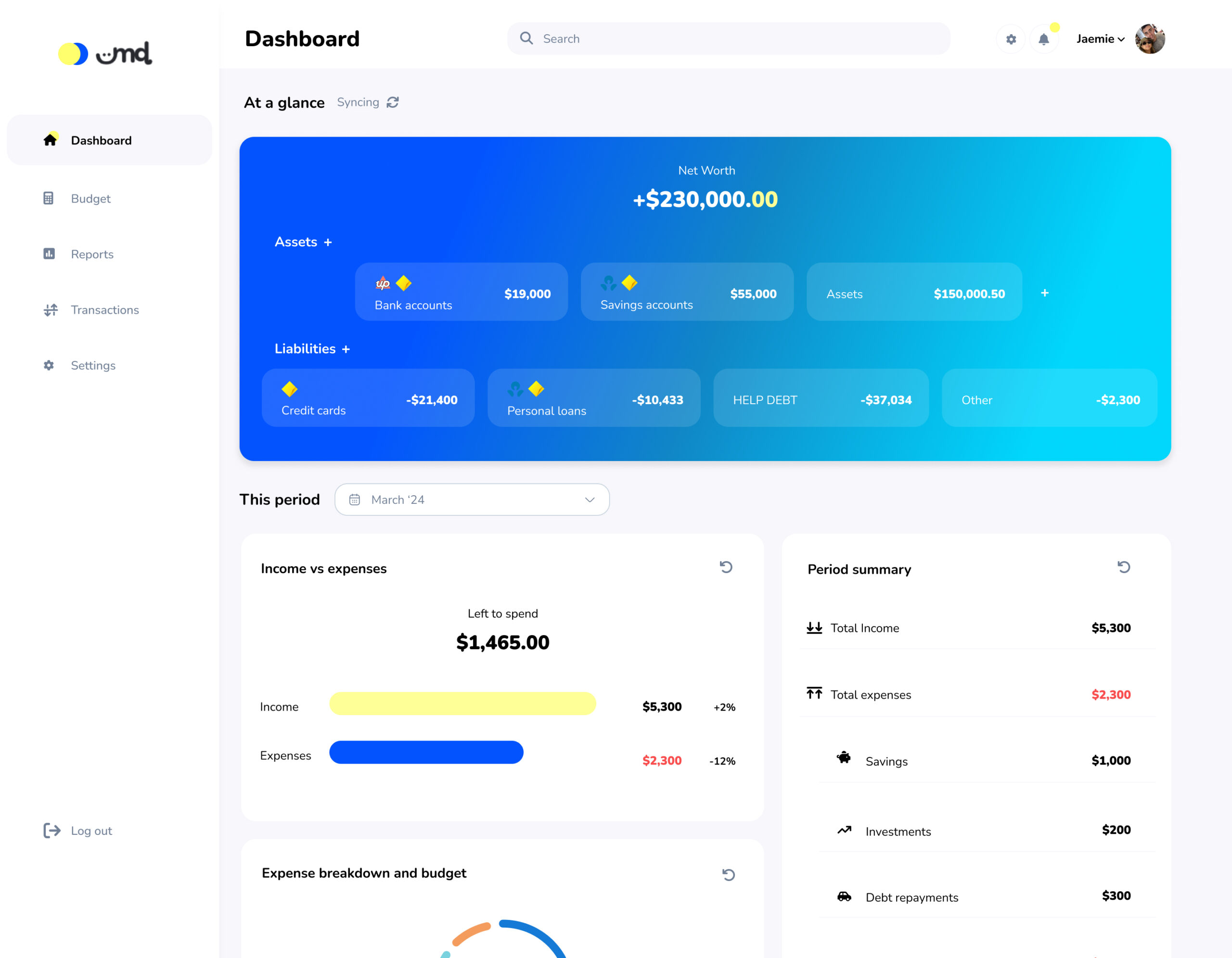The height and width of the screenshot is (958, 1232).
Task: Select the Debt repayments row label
Action: click(911, 897)
